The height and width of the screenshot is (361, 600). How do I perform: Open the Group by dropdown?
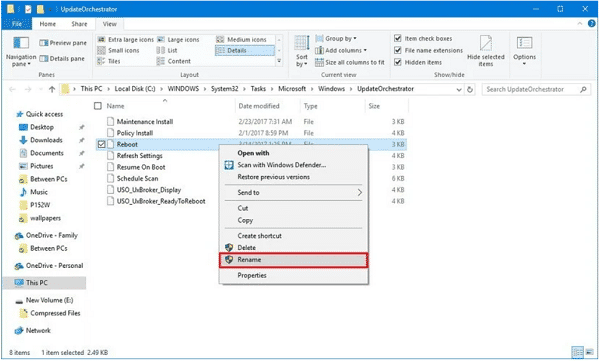tap(336, 38)
